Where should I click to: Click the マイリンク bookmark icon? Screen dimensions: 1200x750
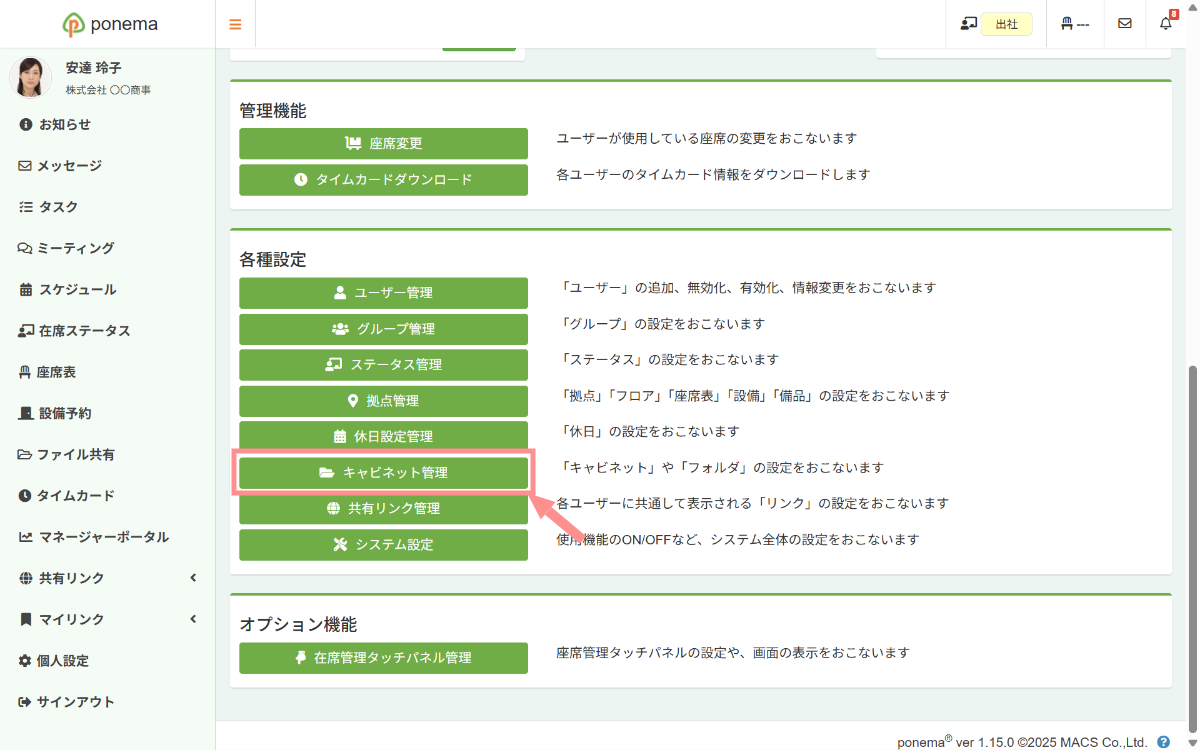click(26, 619)
